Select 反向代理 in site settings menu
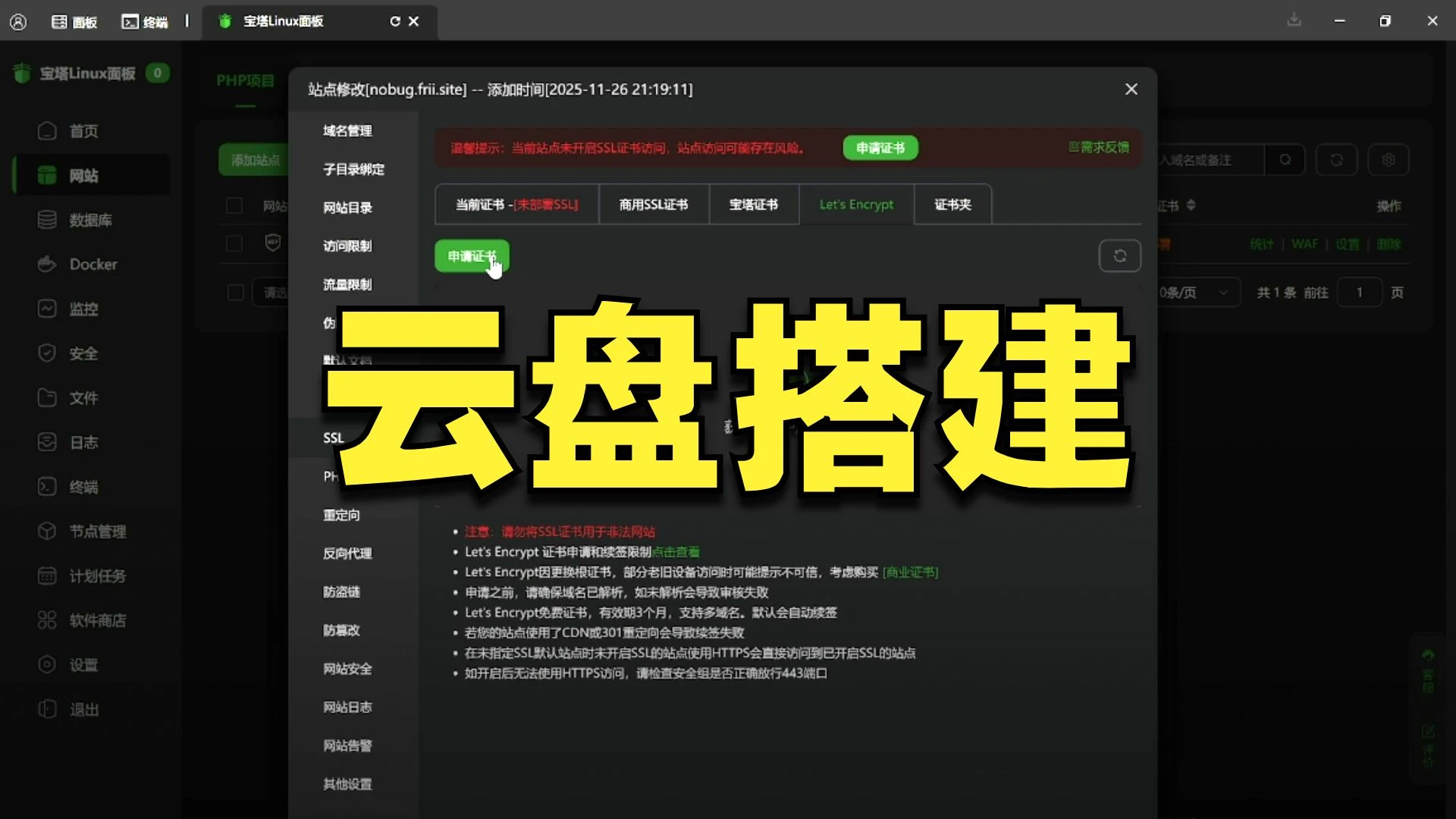The image size is (1456, 819). click(x=347, y=554)
